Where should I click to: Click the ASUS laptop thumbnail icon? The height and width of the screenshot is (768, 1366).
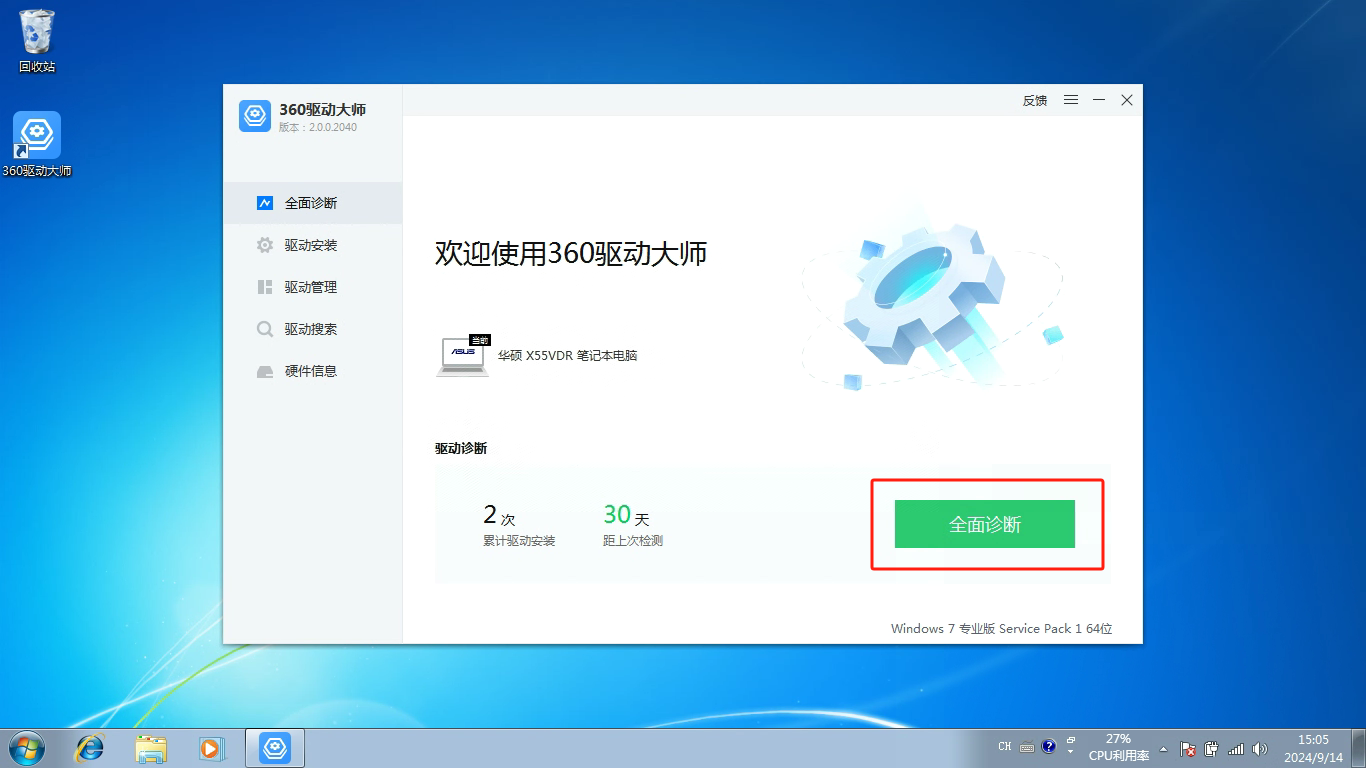[463, 356]
